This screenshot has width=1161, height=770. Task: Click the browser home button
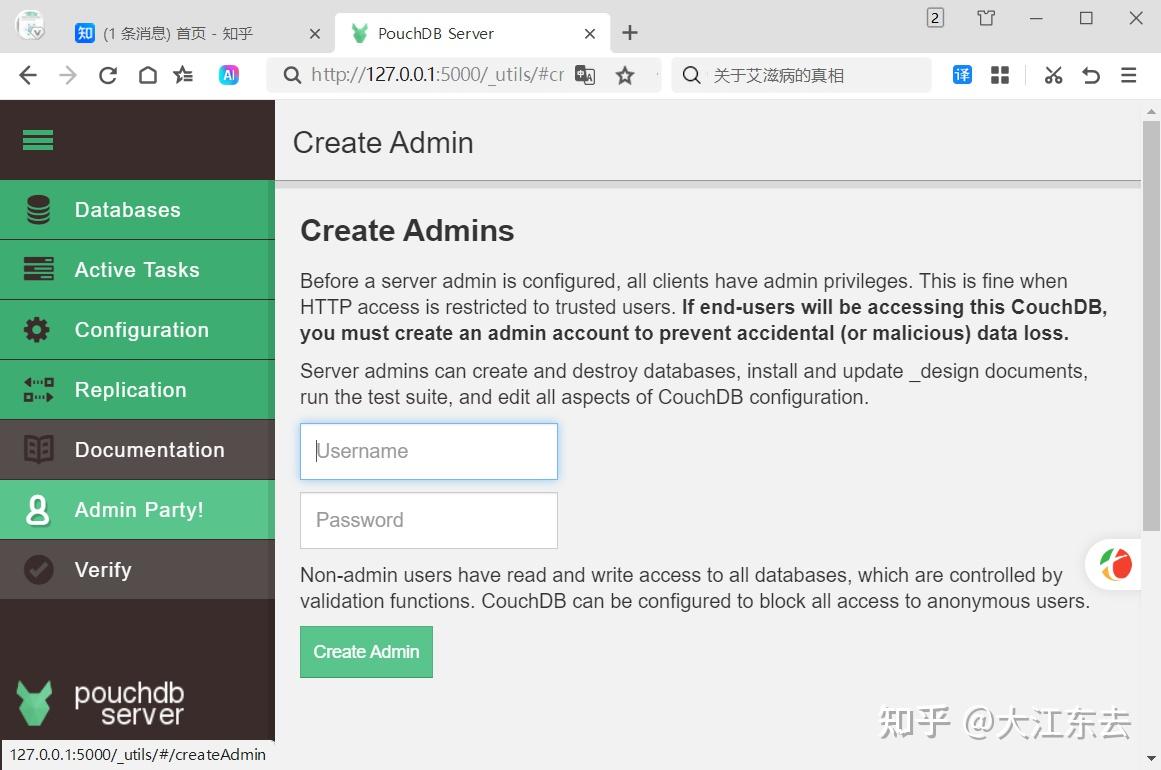click(x=147, y=75)
